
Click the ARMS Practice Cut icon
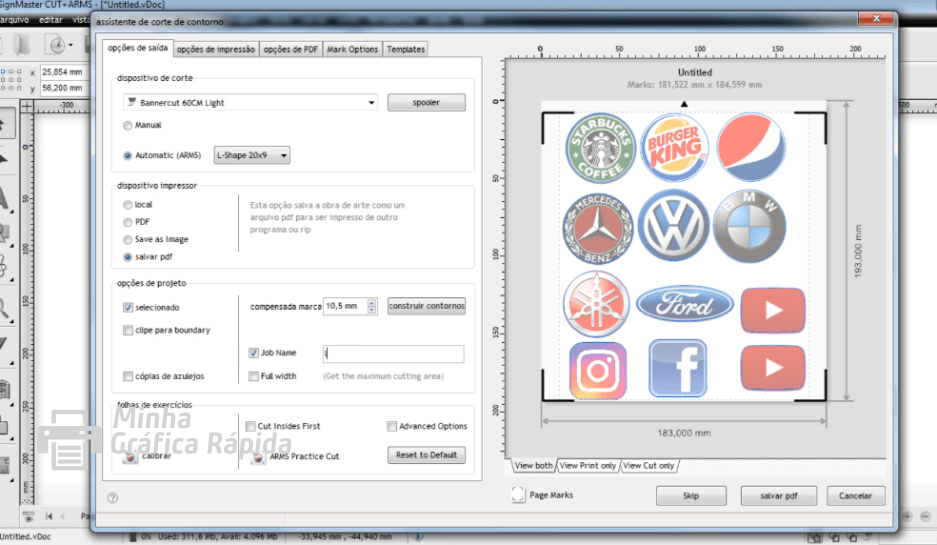tap(258, 457)
